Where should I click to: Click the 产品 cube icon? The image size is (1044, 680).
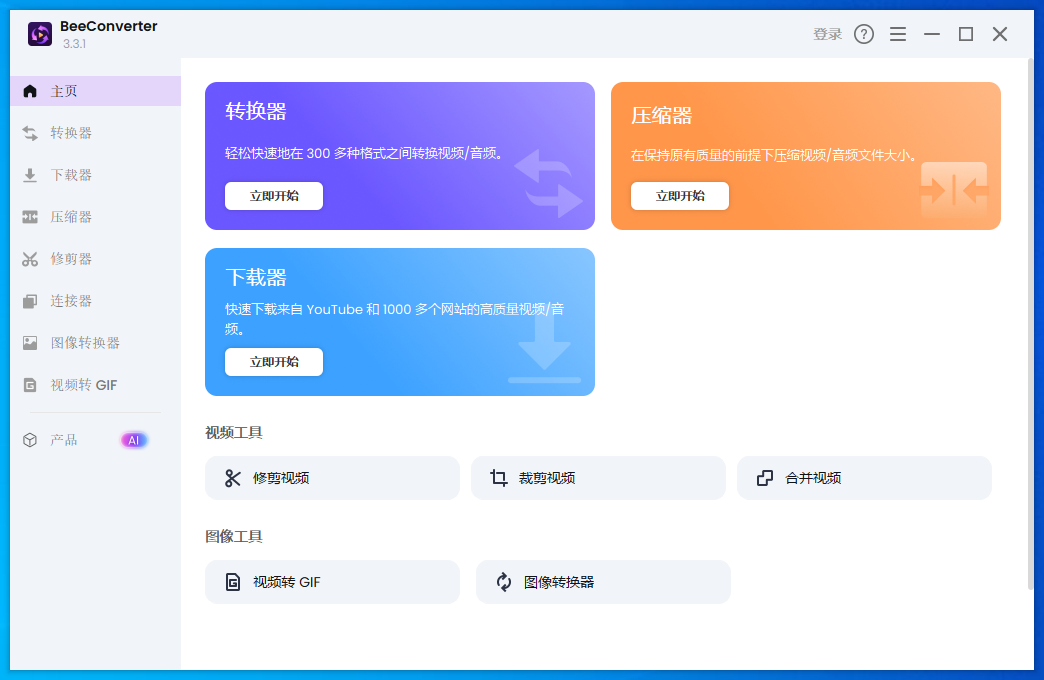30,440
